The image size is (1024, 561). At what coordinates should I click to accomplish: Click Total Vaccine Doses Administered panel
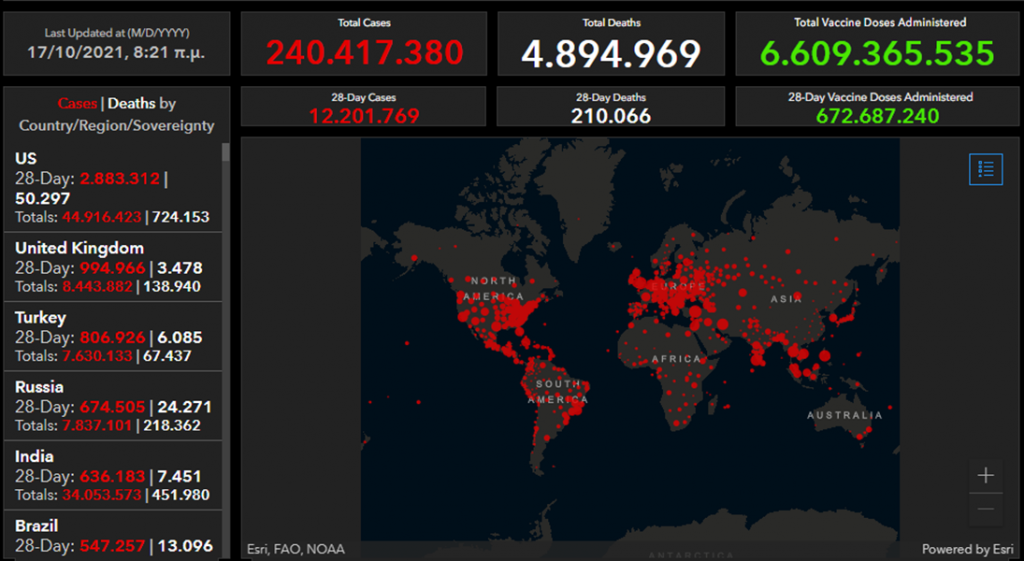point(879,44)
